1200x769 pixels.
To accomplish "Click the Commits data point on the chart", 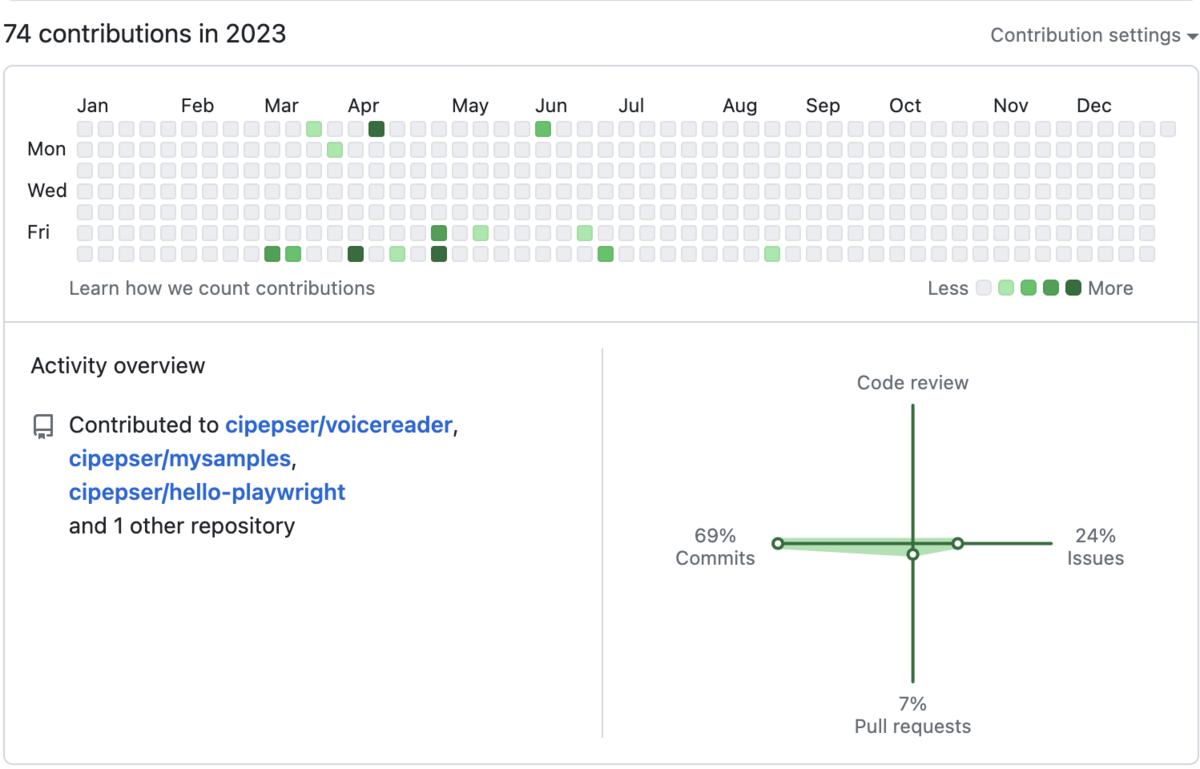I will pos(778,543).
